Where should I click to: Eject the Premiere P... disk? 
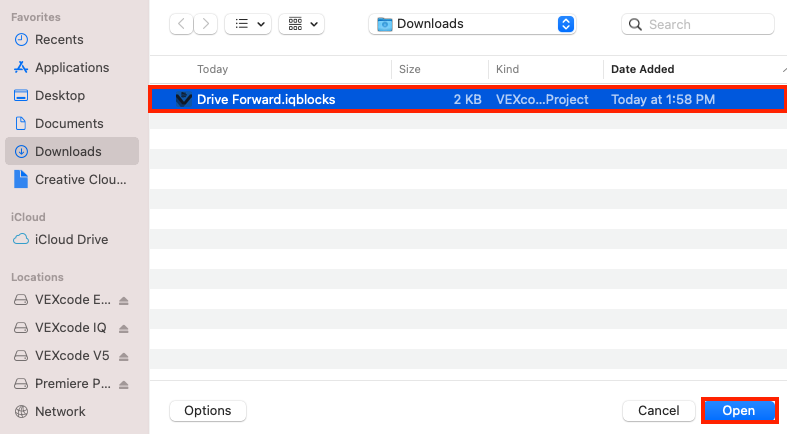(x=123, y=385)
